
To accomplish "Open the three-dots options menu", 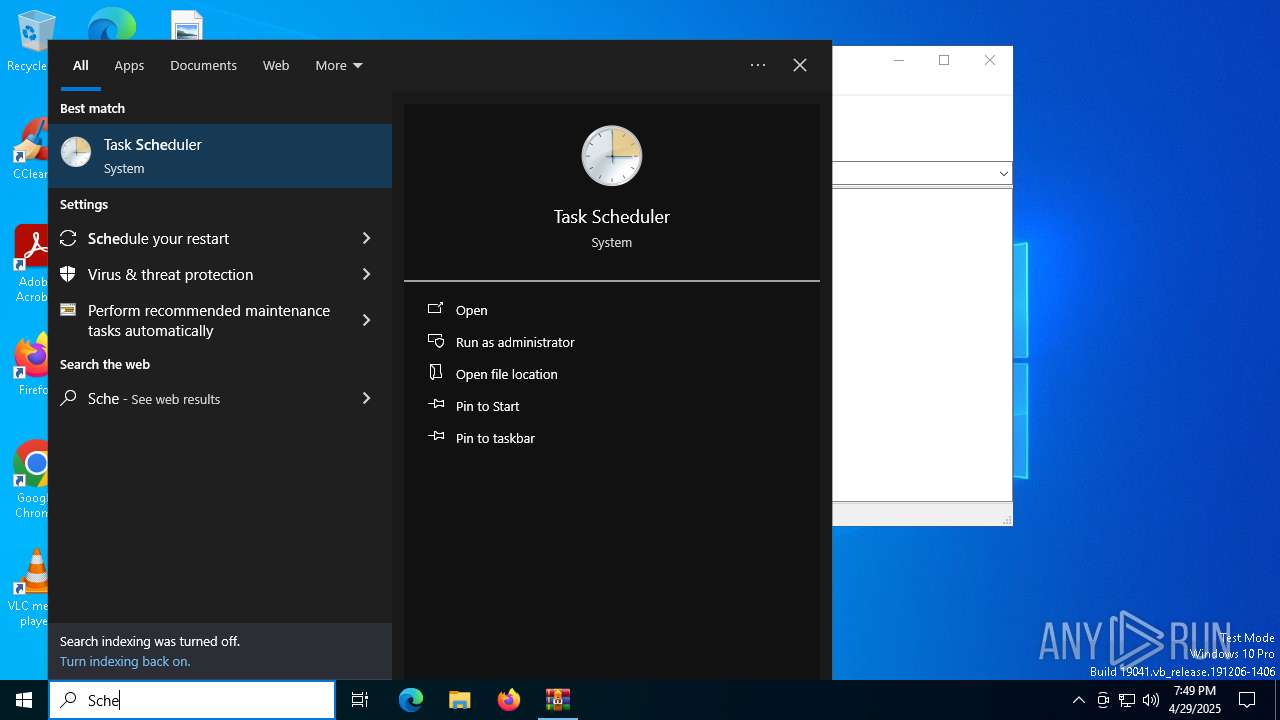I will pyautogui.click(x=758, y=65).
